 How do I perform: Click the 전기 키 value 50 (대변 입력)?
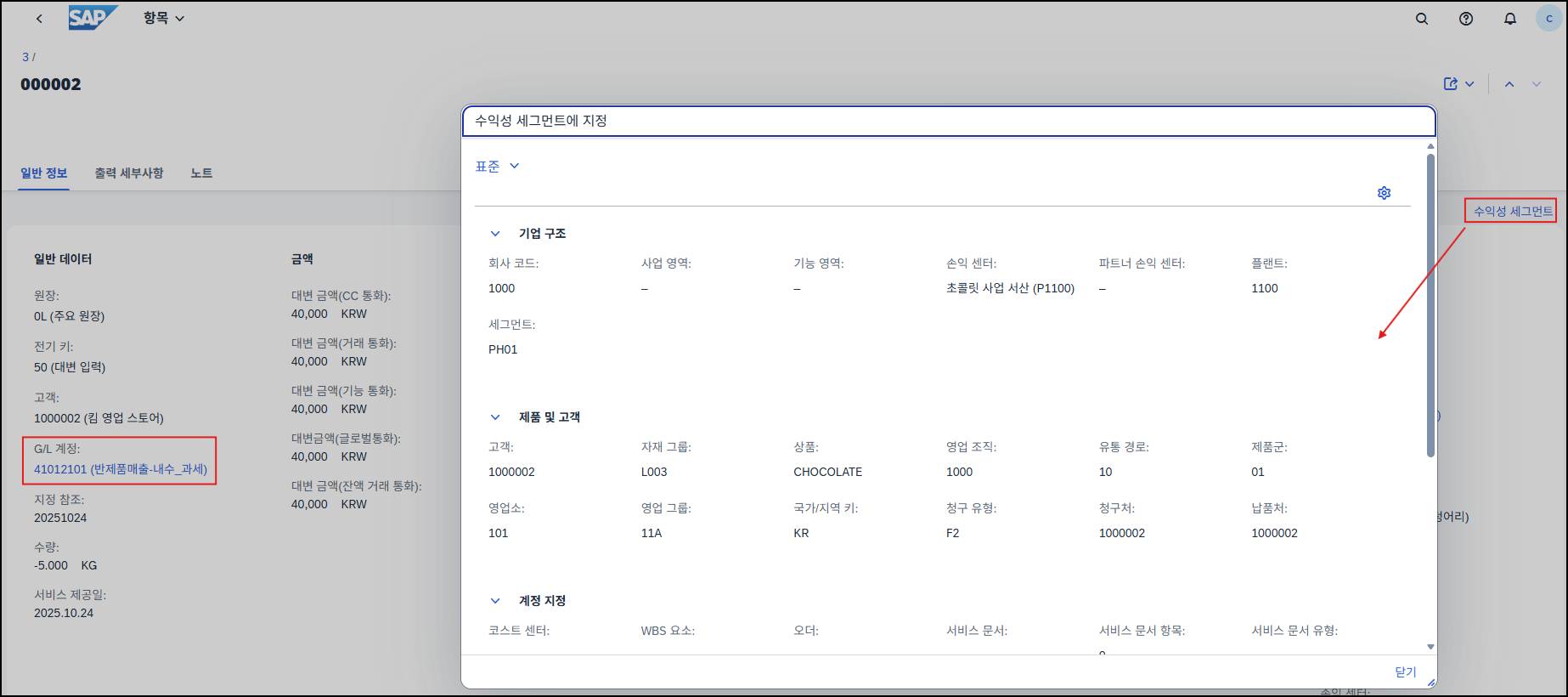point(70,367)
